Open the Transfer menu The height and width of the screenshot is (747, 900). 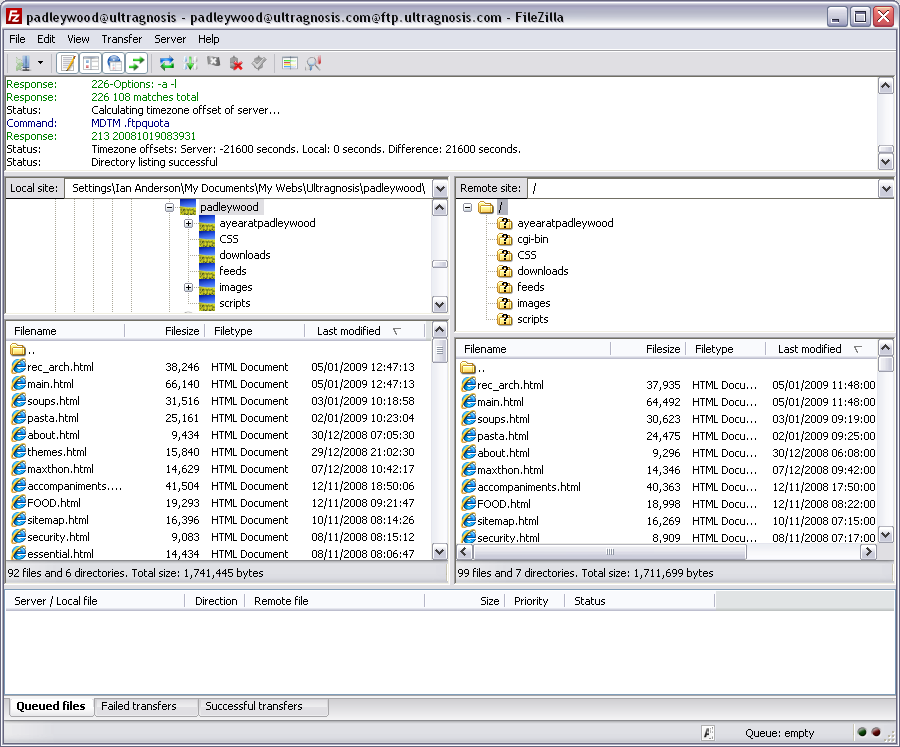click(121, 39)
